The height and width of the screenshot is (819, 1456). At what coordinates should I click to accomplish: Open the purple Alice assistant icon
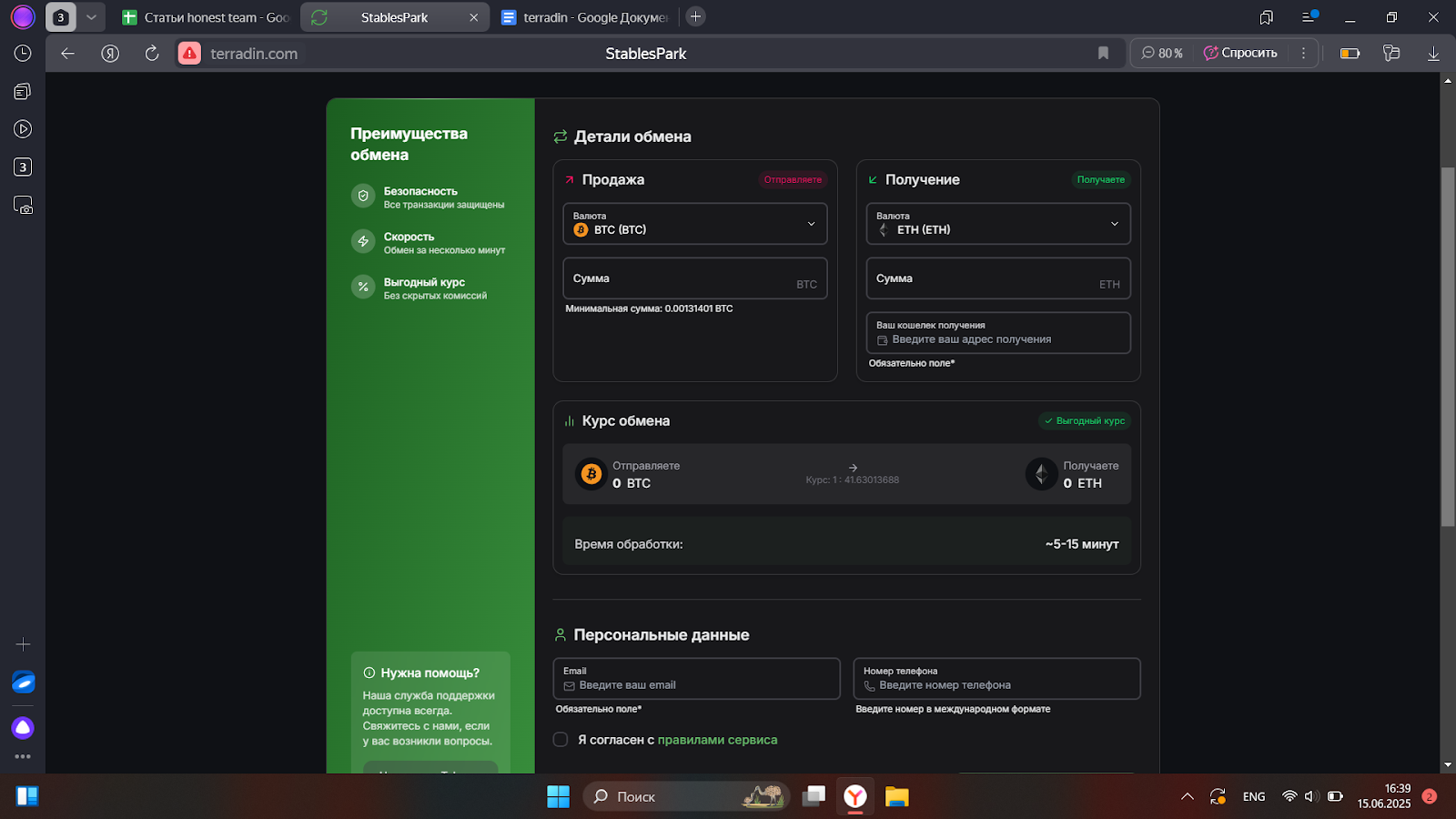pyautogui.click(x=23, y=728)
